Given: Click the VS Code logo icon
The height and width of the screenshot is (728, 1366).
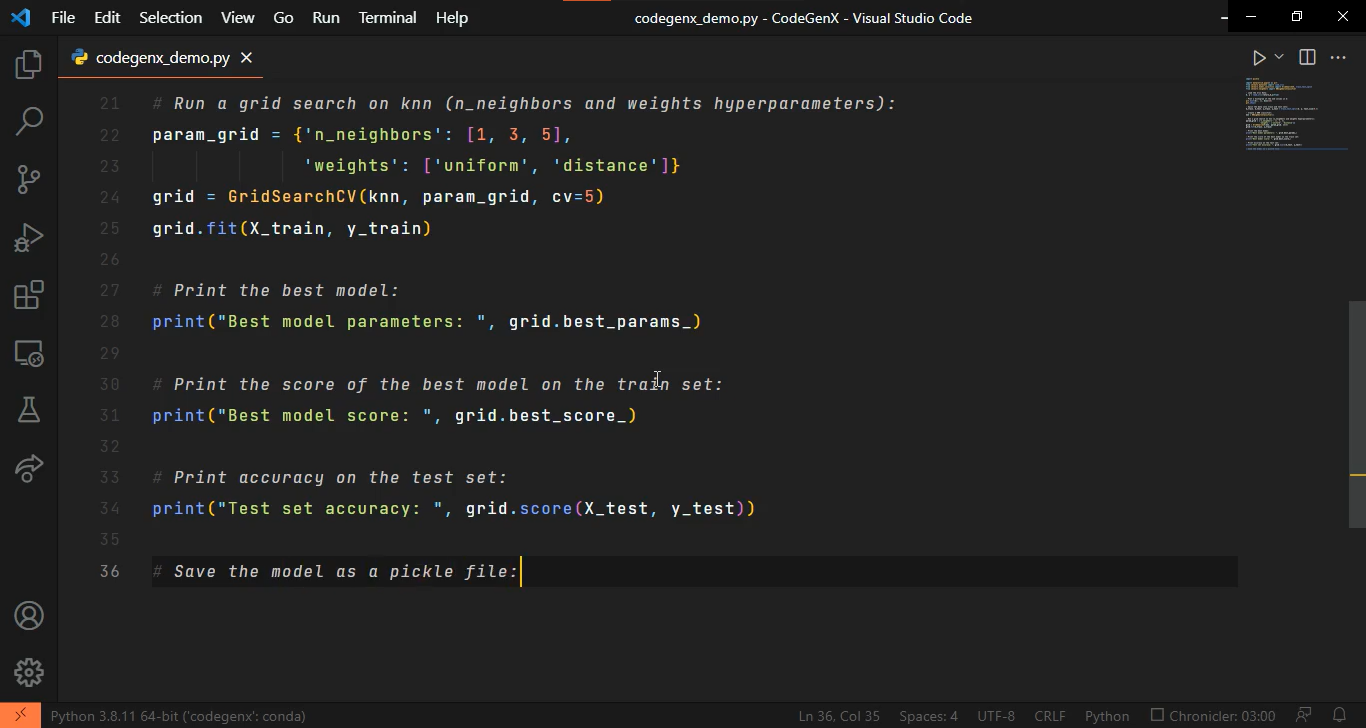Looking at the screenshot, I should pos(20,18).
